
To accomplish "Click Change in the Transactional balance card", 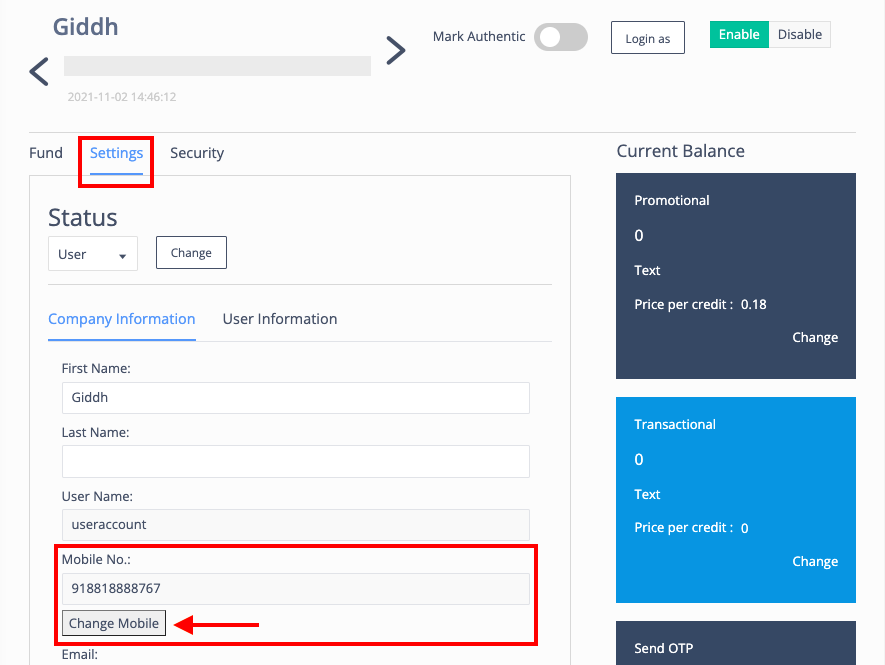I will [x=815, y=562].
